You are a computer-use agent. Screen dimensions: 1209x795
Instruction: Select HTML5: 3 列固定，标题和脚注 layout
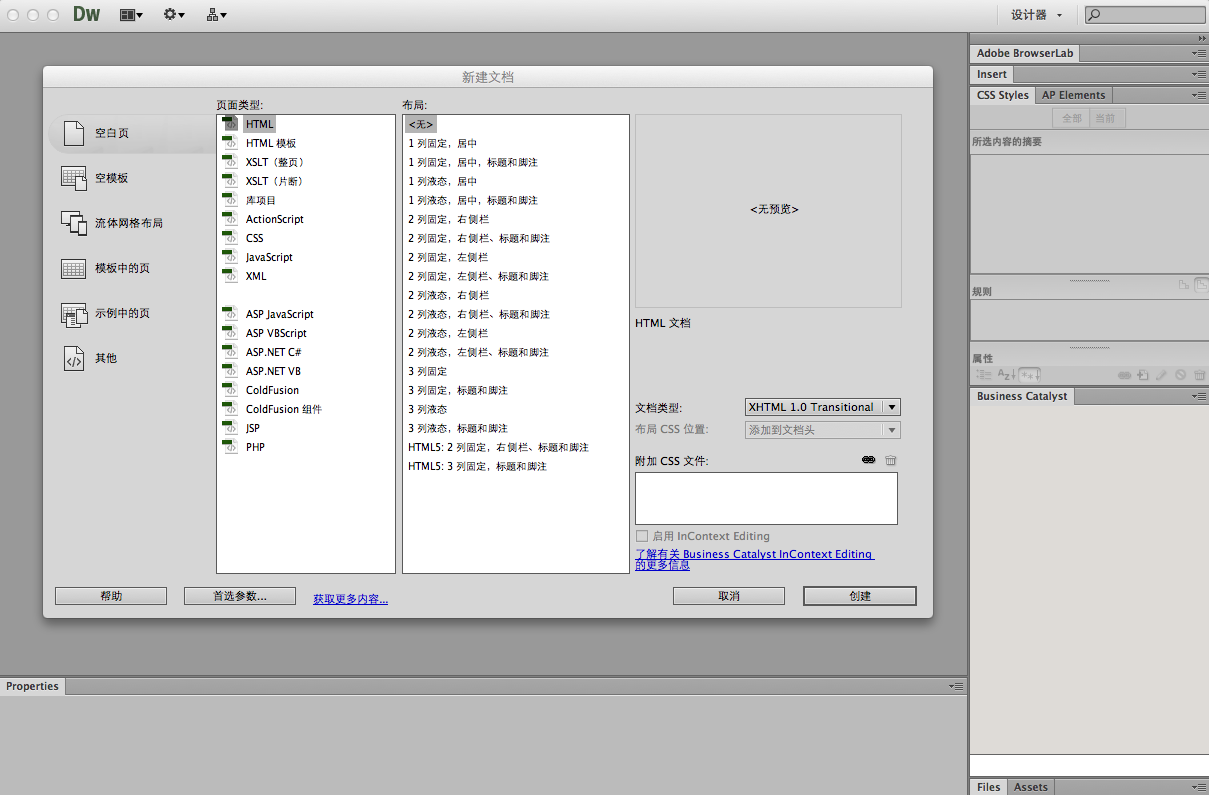click(x=478, y=466)
